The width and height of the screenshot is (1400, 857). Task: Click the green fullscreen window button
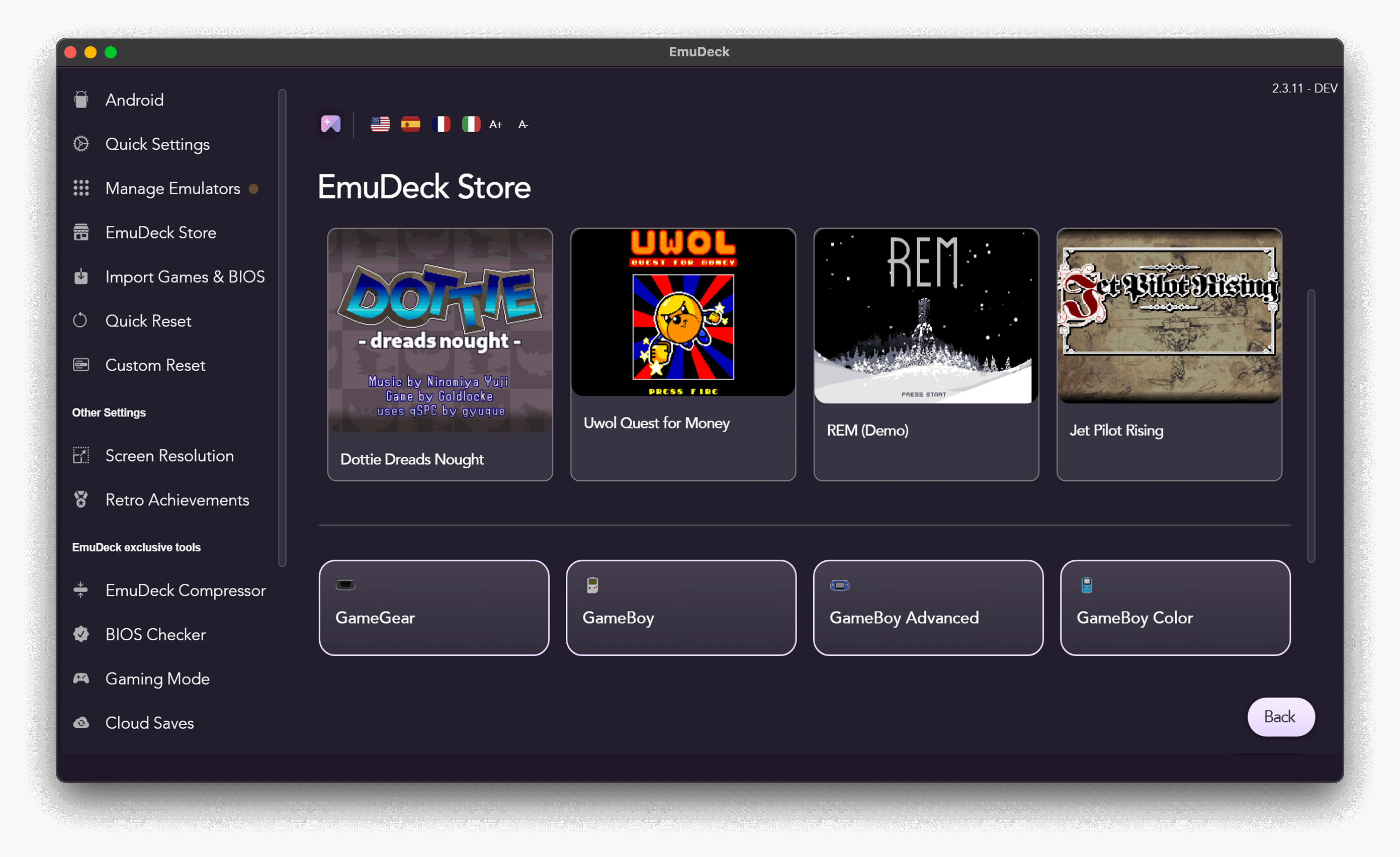click(111, 52)
